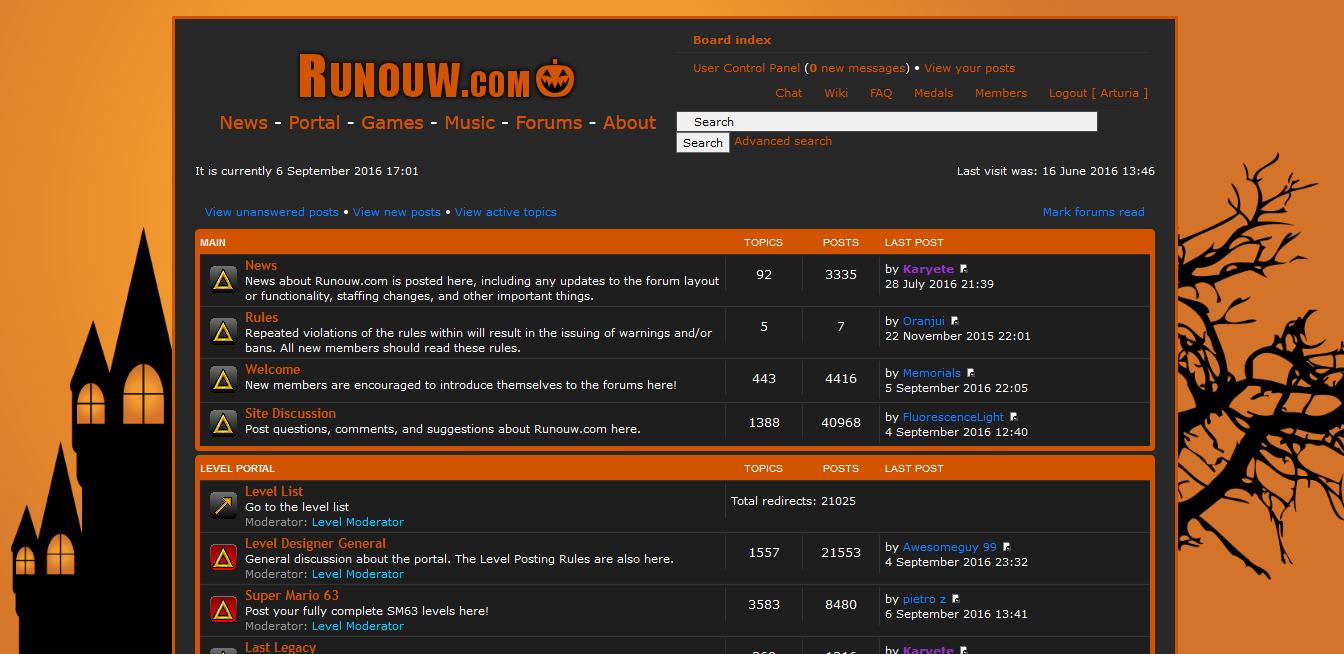Click inside the Search text field
The height and width of the screenshot is (654, 1344).
[886, 122]
